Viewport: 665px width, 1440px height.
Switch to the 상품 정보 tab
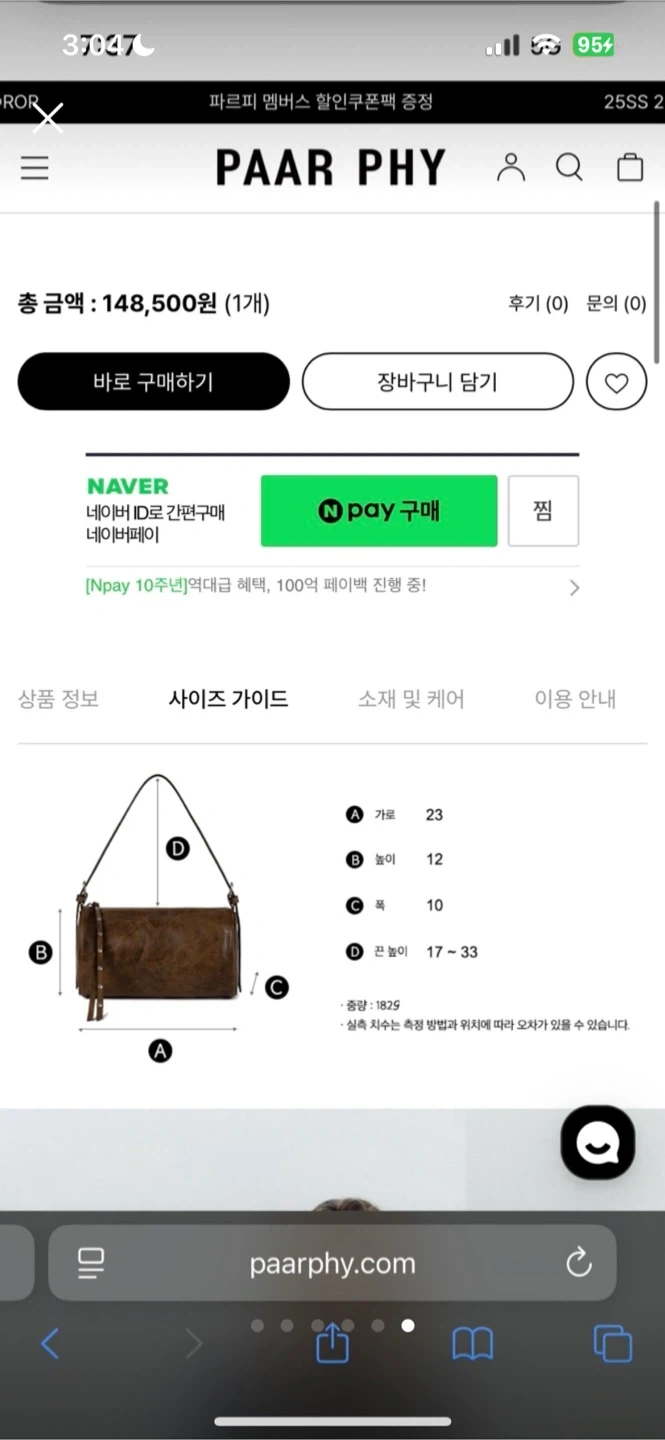58,699
